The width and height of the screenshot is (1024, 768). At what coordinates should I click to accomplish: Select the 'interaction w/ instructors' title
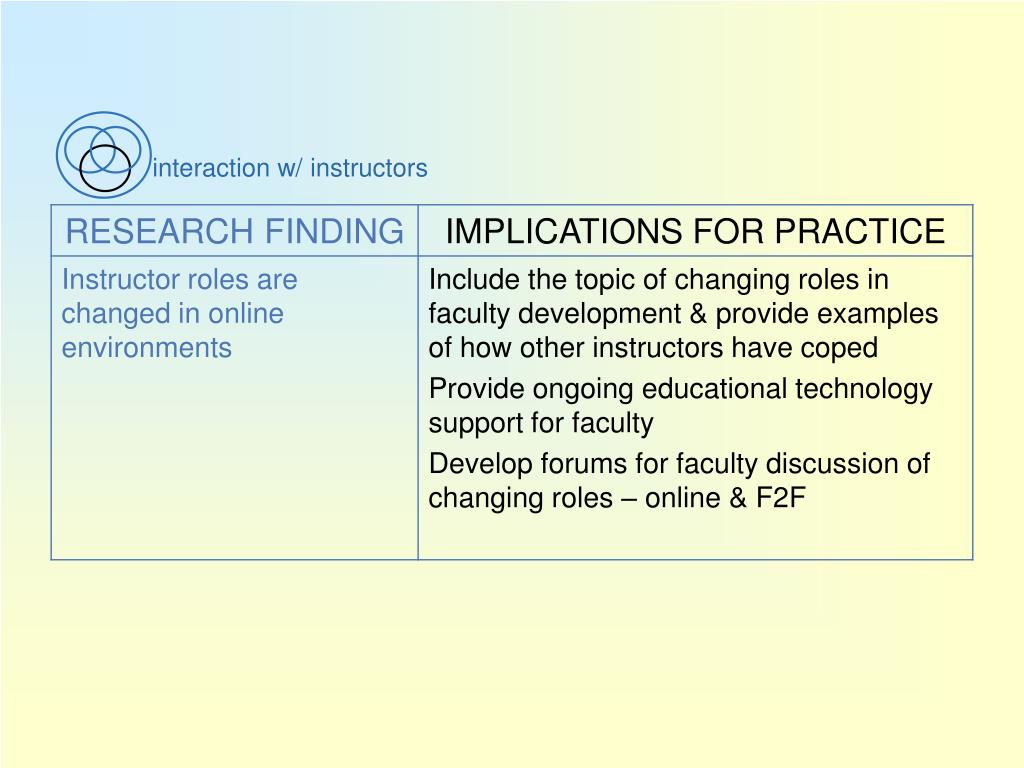click(290, 168)
